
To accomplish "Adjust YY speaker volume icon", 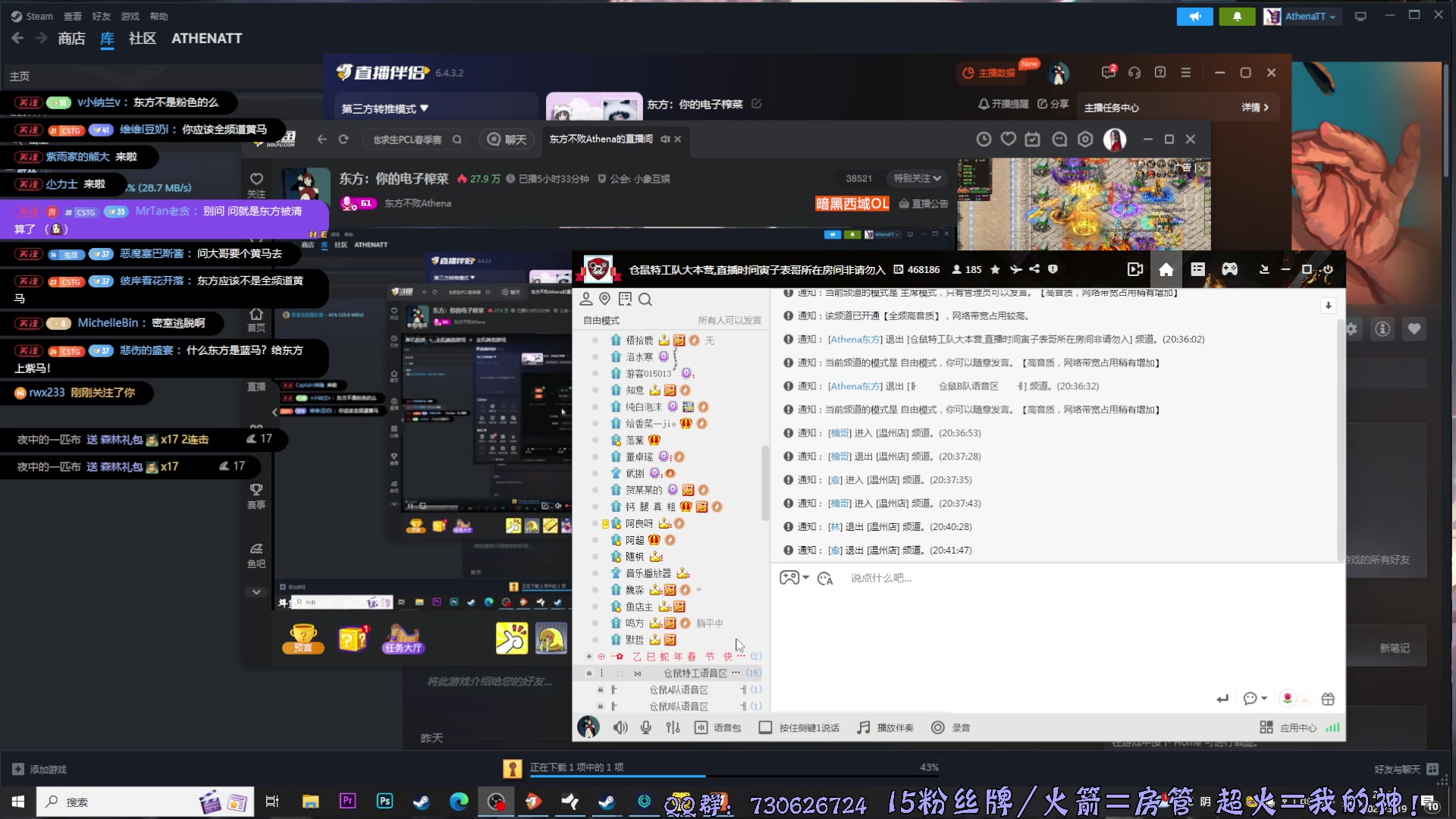I will tap(620, 727).
